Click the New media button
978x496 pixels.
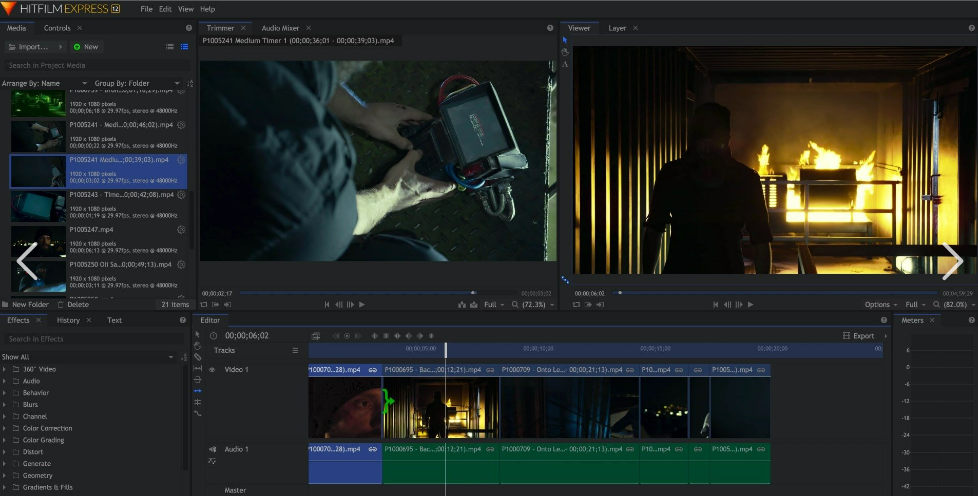[86, 47]
